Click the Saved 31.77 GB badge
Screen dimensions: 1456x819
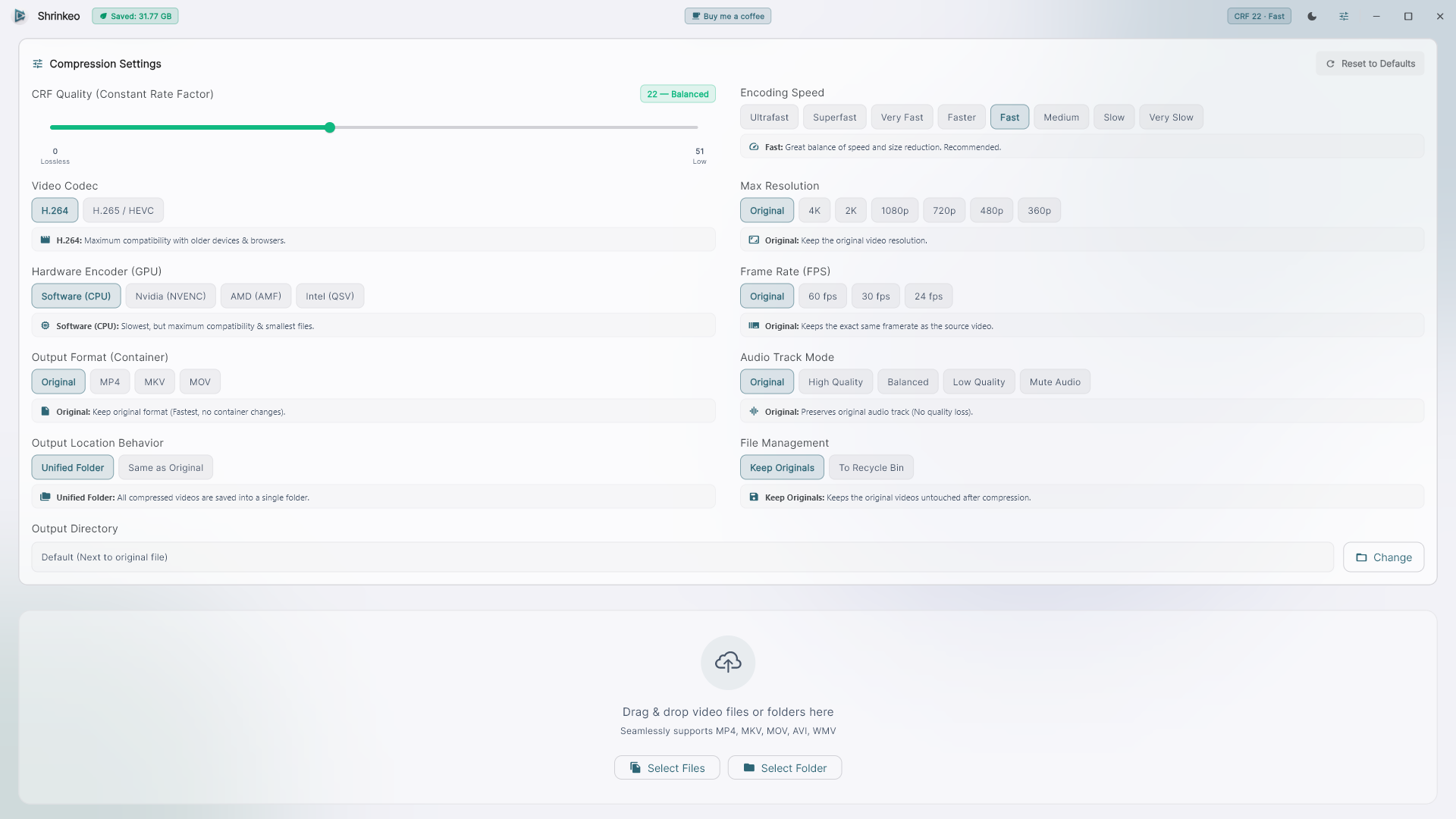[x=135, y=16]
